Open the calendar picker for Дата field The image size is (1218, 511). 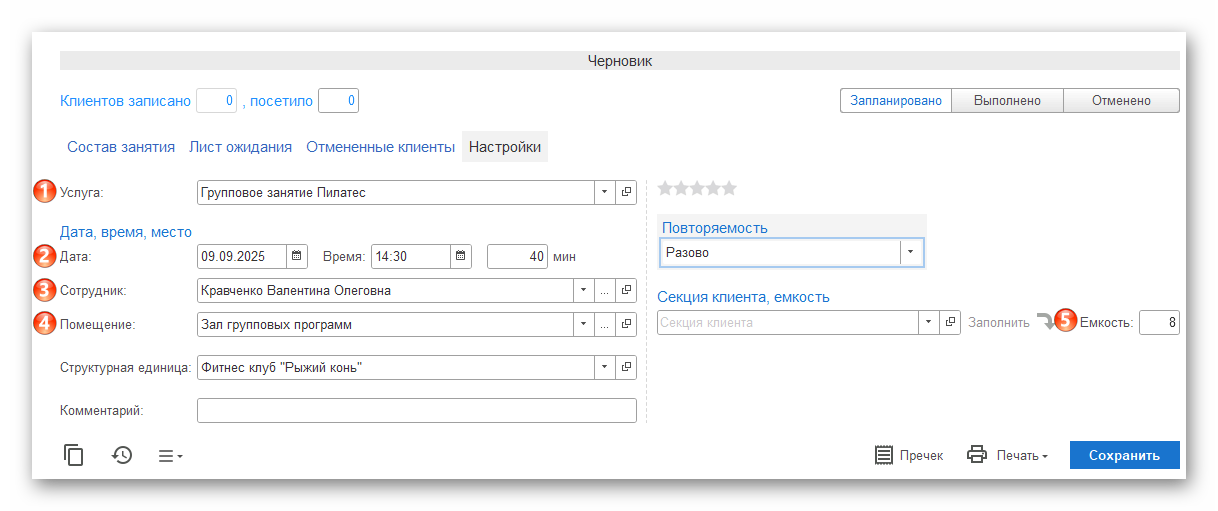coord(297,257)
